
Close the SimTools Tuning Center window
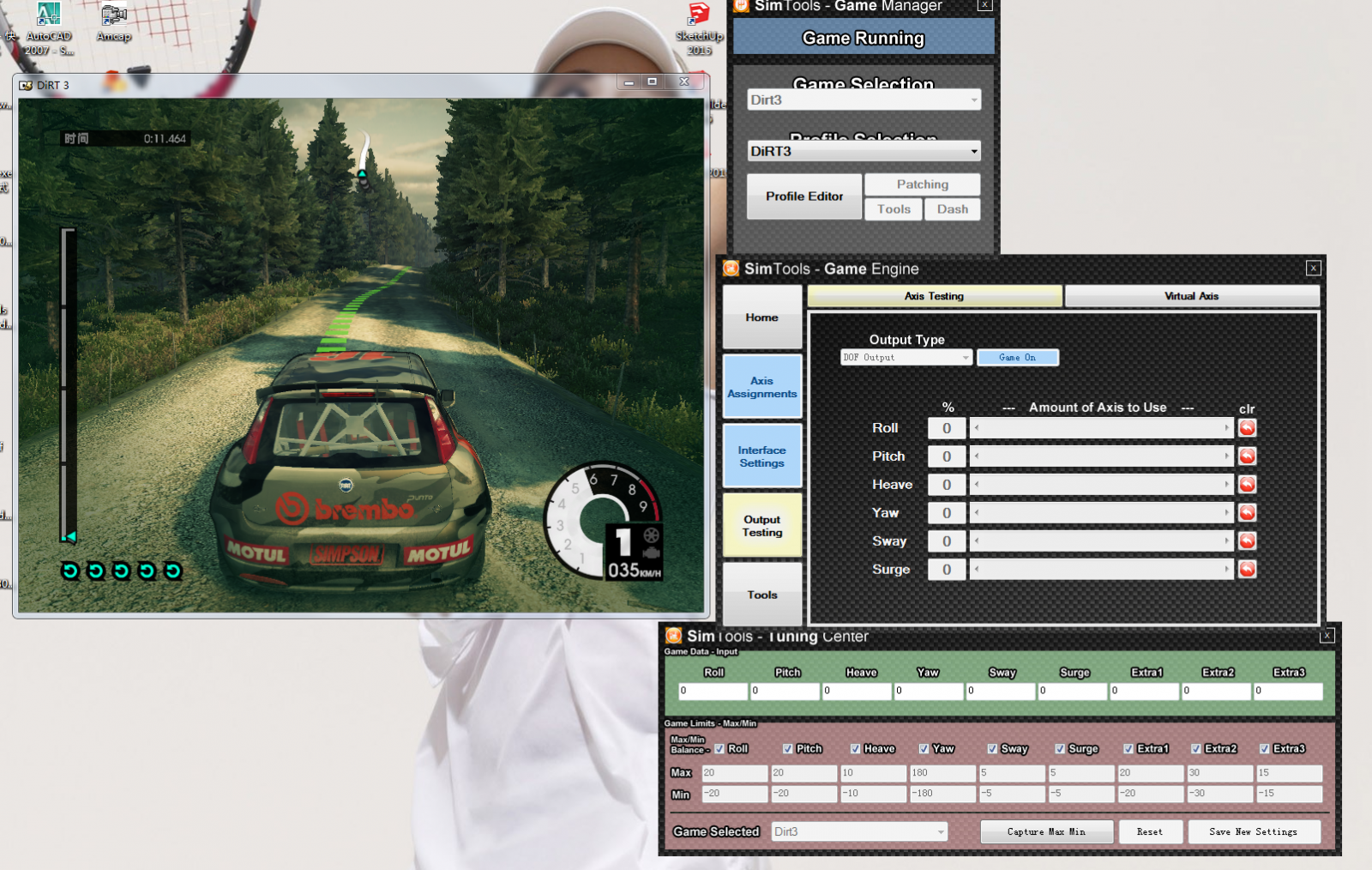(1327, 636)
